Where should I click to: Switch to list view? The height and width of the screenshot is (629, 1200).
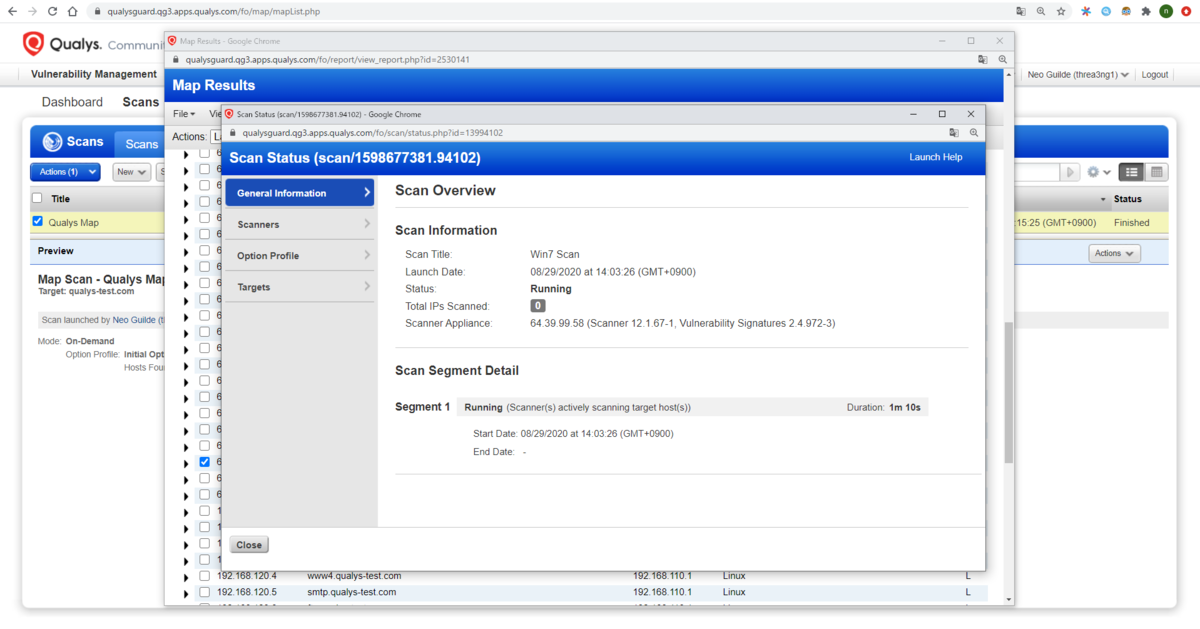click(x=1130, y=172)
